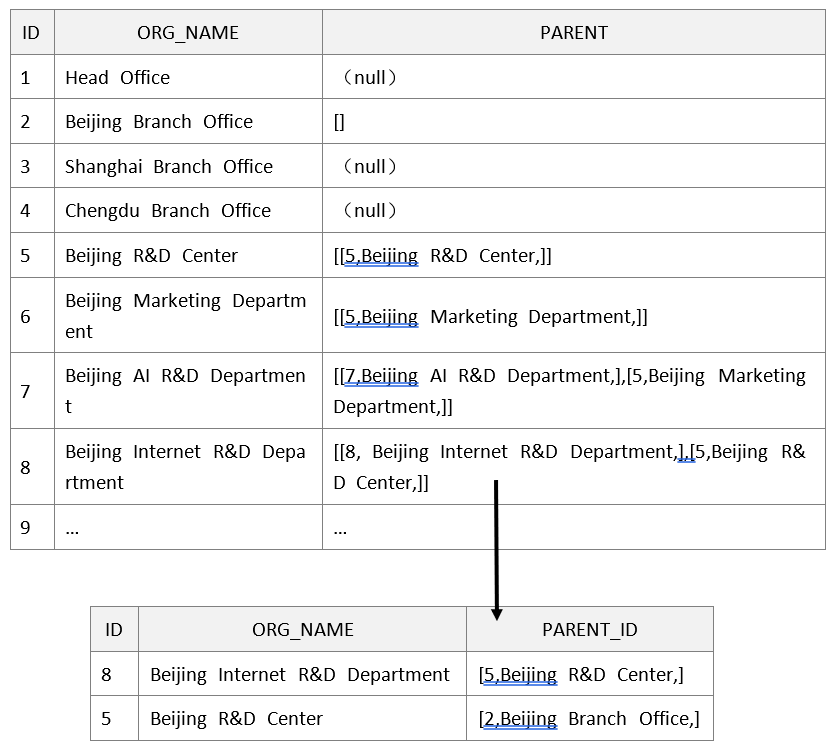The height and width of the screenshot is (753, 835).
Task: Select the Shanghai Branch Office cell
Action: coord(169,167)
